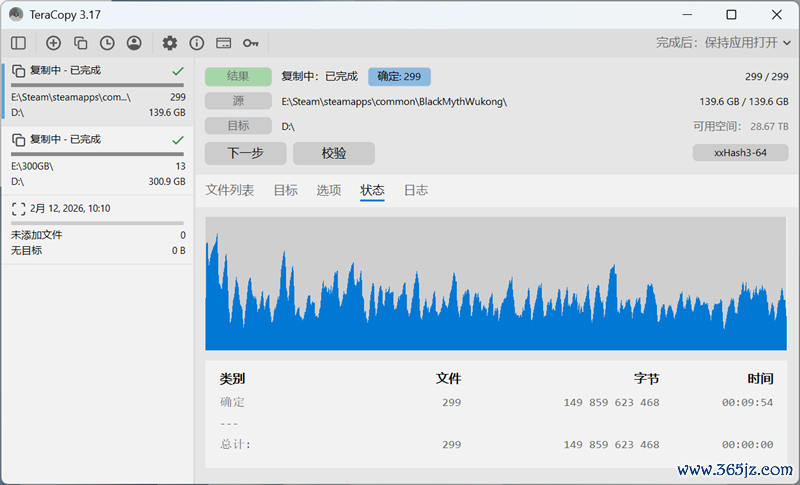Viewport: 800px width, 485px height.
Task: Click the 源 button
Action: tap(238, 101)
